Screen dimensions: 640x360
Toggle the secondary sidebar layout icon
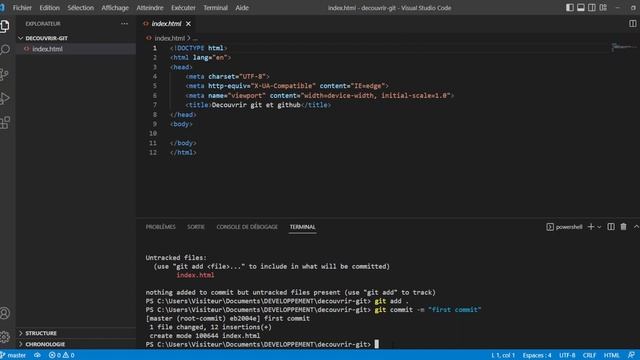592,7
